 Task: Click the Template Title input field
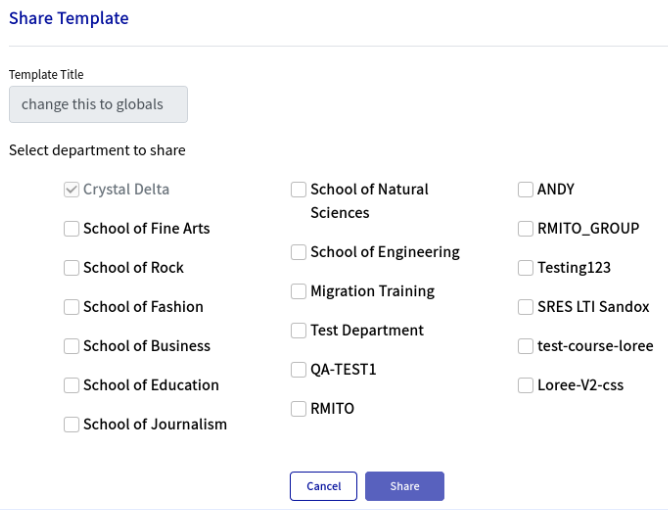pos(98,105)
